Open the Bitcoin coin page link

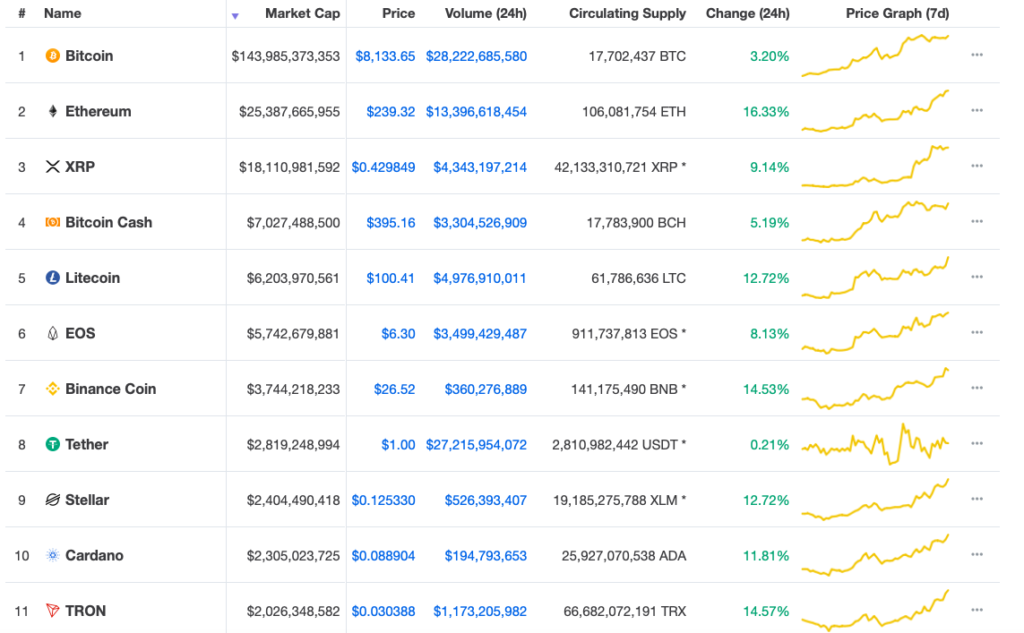click(89, 56)
